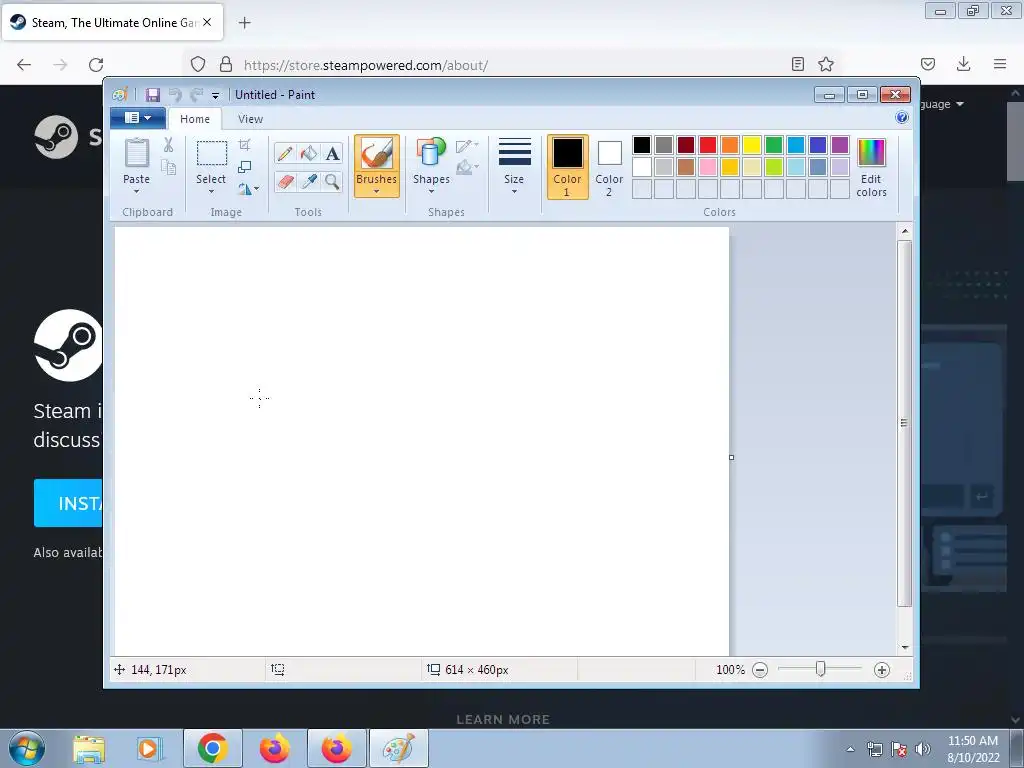Click the Install Steam button
Viewport: 1024px width, 768px height.
click(68, 503)
